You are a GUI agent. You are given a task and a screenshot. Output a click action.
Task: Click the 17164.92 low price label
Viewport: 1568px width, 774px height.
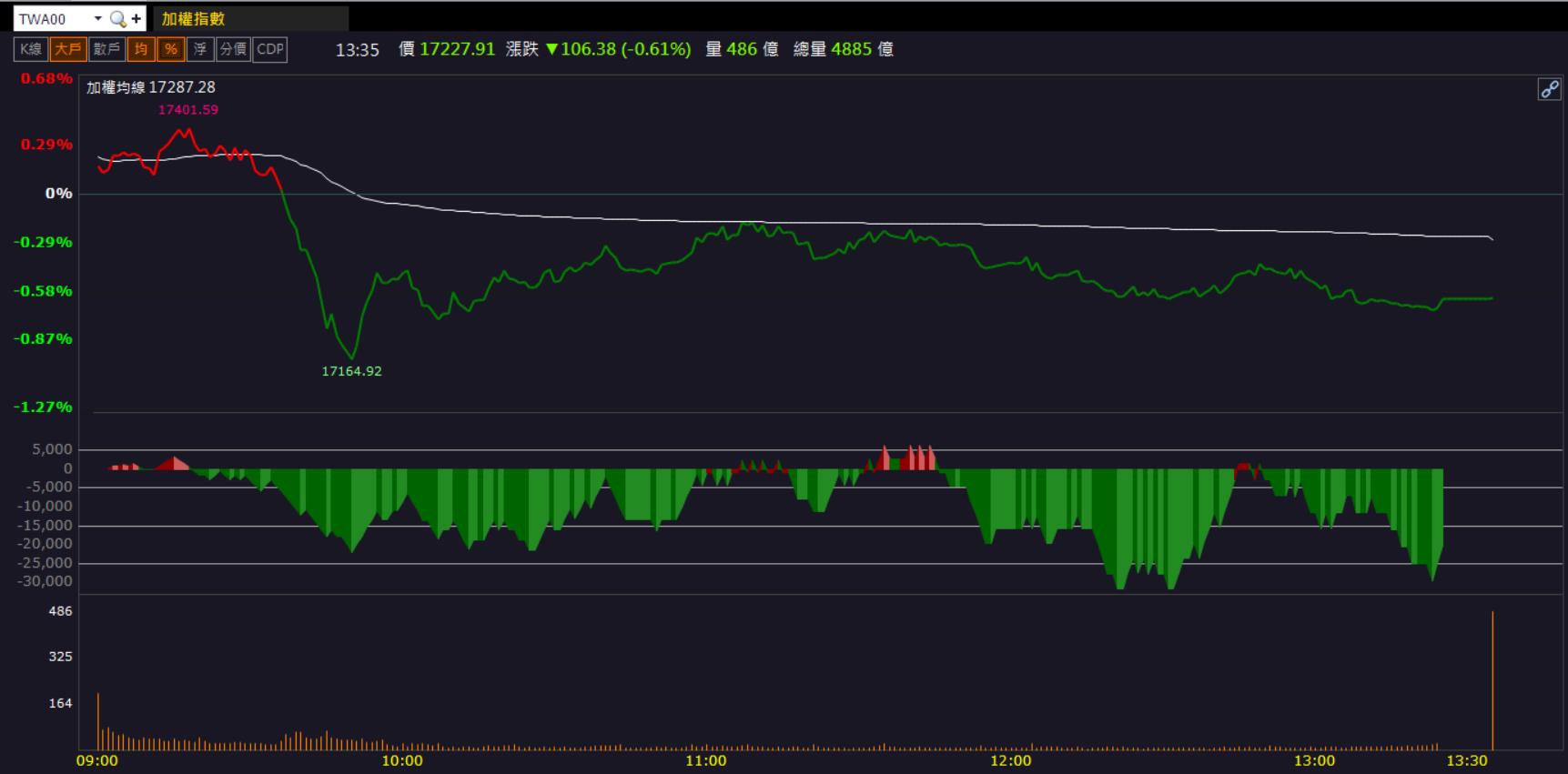click(x=351, y=371)
